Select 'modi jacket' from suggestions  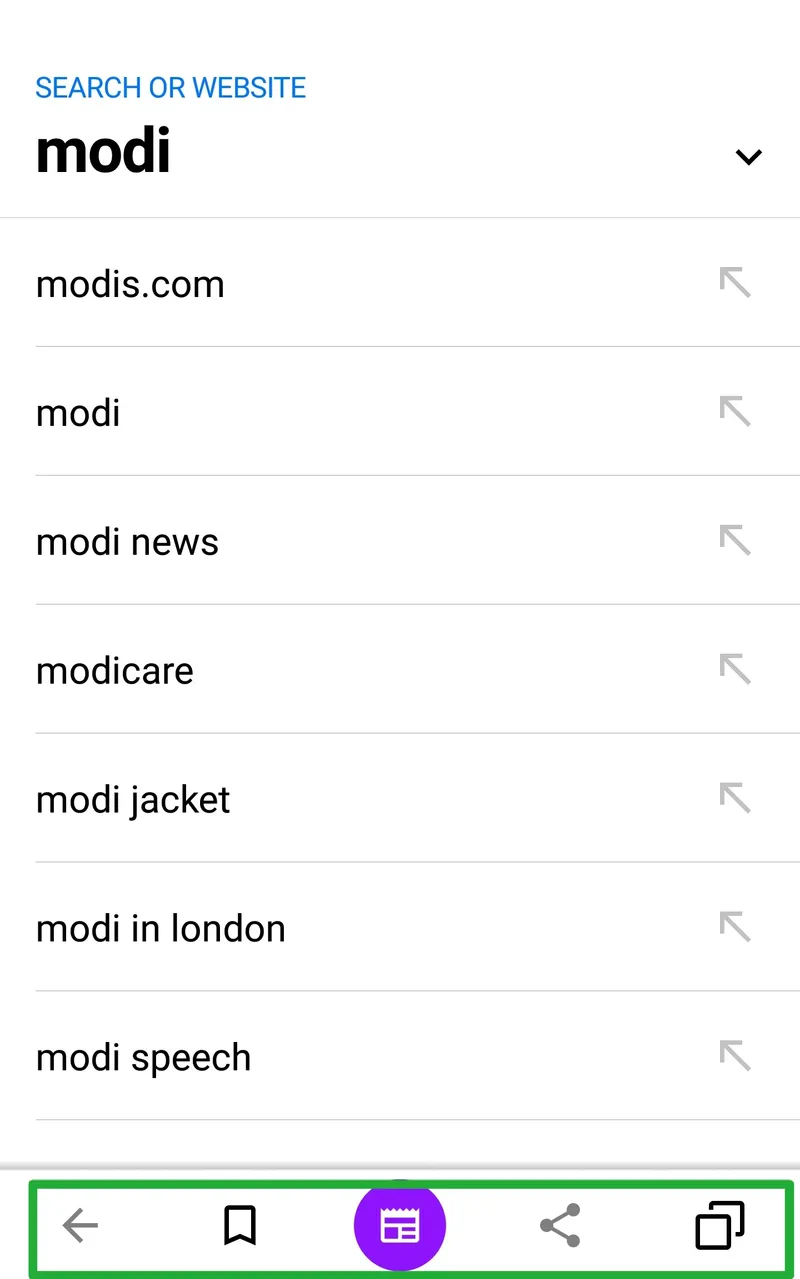point(133,800)
